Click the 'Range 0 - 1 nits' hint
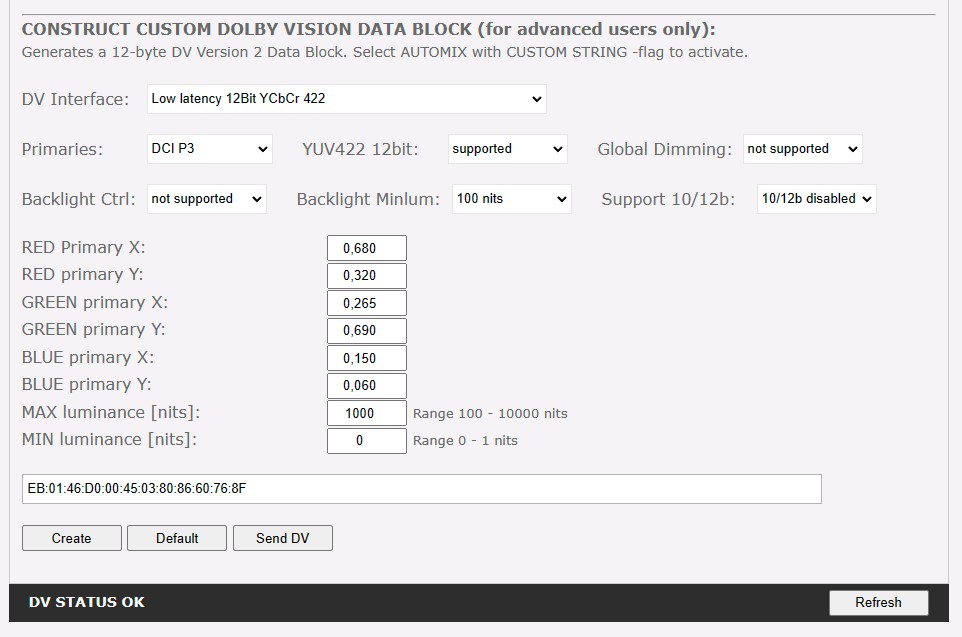This screenshot has width=962, height=637. click(465, 441)
